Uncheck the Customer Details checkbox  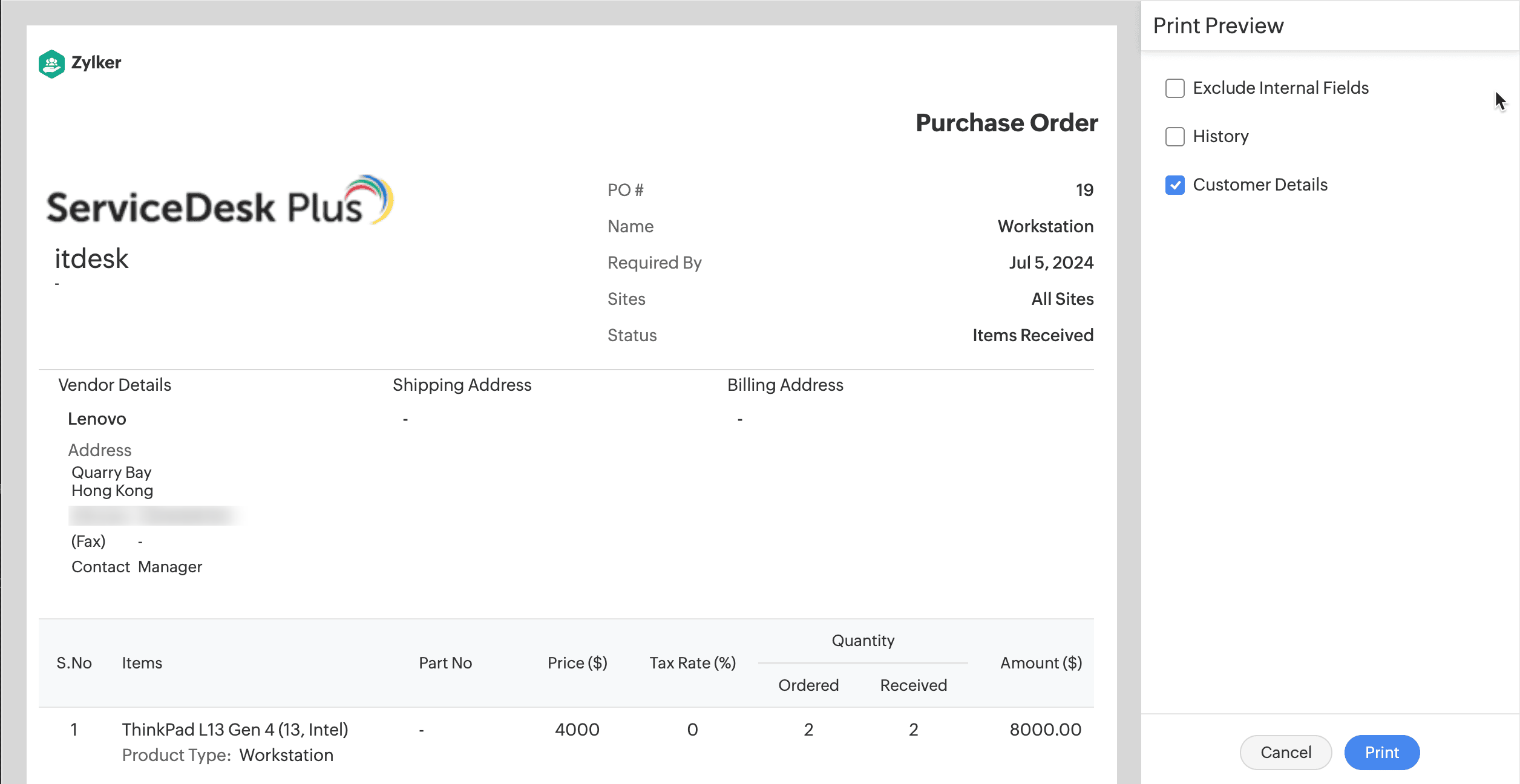point(1174,185)
